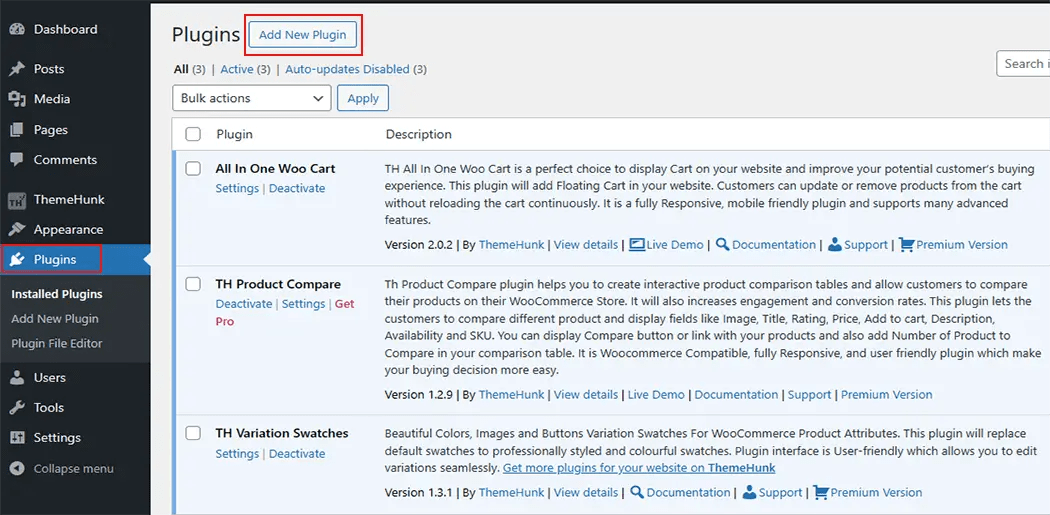Open Documentation link for TH Product Compare

[737, 394]
